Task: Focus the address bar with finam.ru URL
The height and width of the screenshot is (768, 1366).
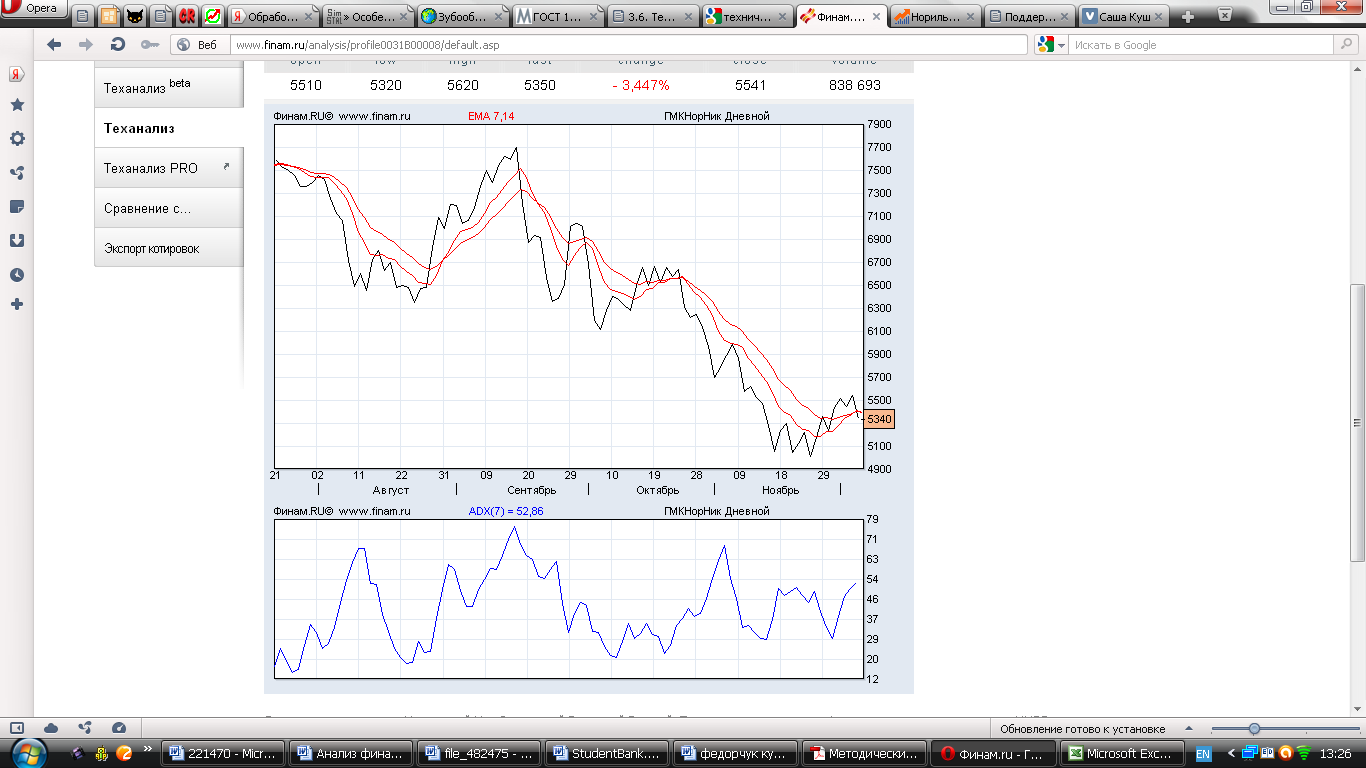Action: point(628,45)
